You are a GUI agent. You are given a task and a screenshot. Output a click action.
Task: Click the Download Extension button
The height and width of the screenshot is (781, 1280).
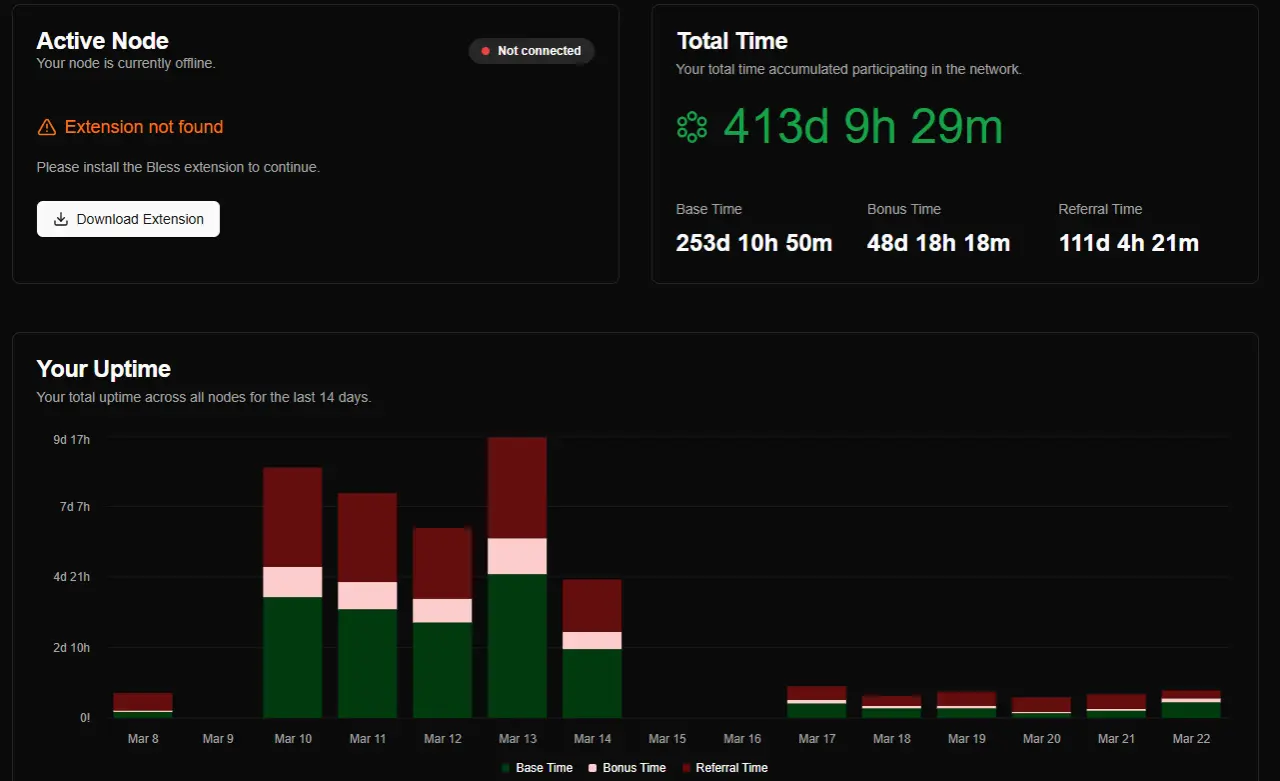[x=128, y=219]
